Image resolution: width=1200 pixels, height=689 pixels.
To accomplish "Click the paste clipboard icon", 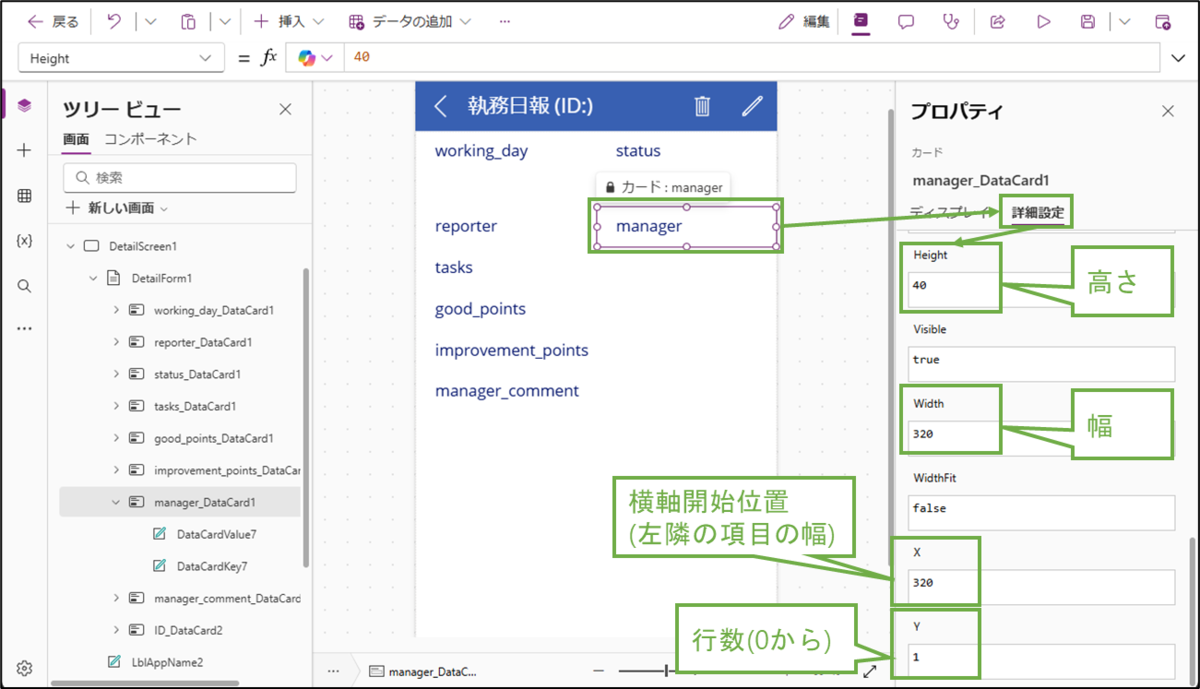I will 188,21.
